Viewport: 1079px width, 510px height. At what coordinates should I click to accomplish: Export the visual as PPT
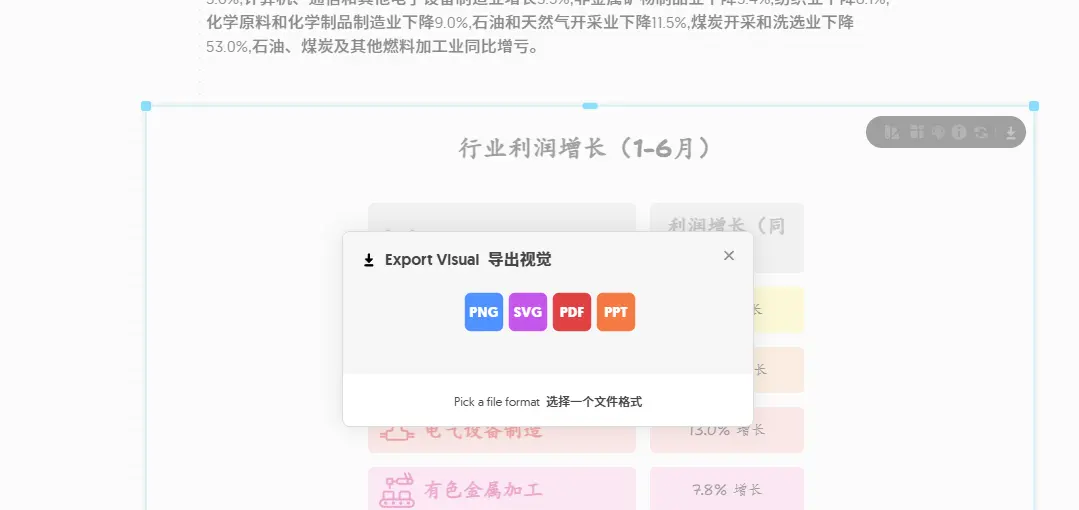(616, 312)
